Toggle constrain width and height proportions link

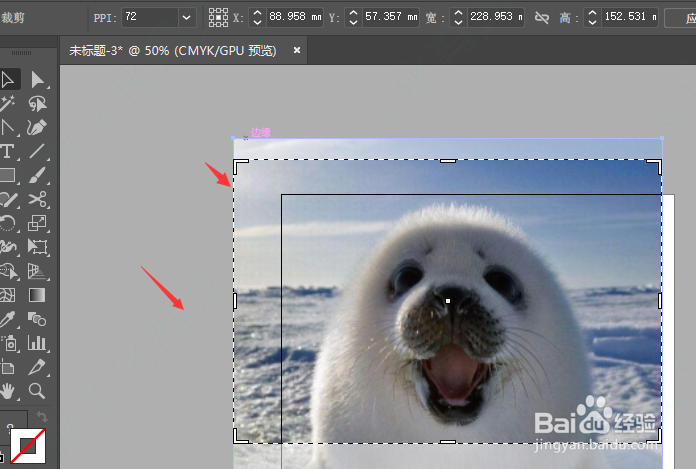542,18
